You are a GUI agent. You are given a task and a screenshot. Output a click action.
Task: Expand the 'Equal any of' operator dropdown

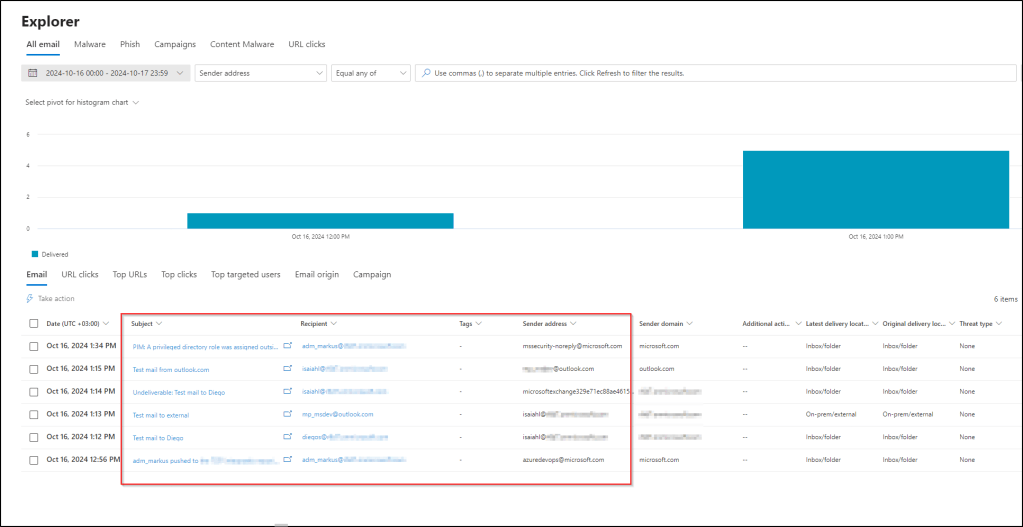371,73
